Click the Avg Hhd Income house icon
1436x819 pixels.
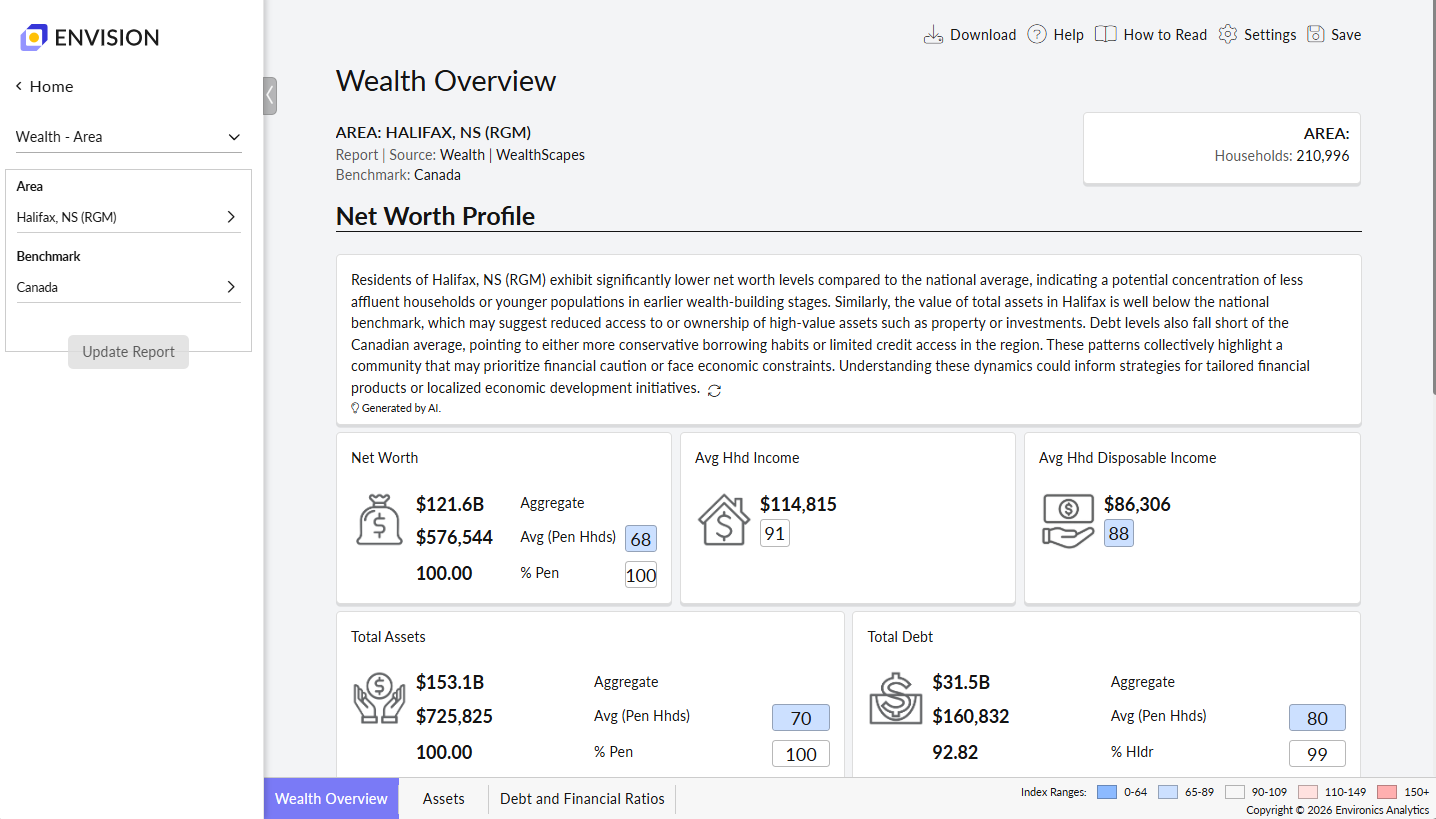tap(723, 520)
